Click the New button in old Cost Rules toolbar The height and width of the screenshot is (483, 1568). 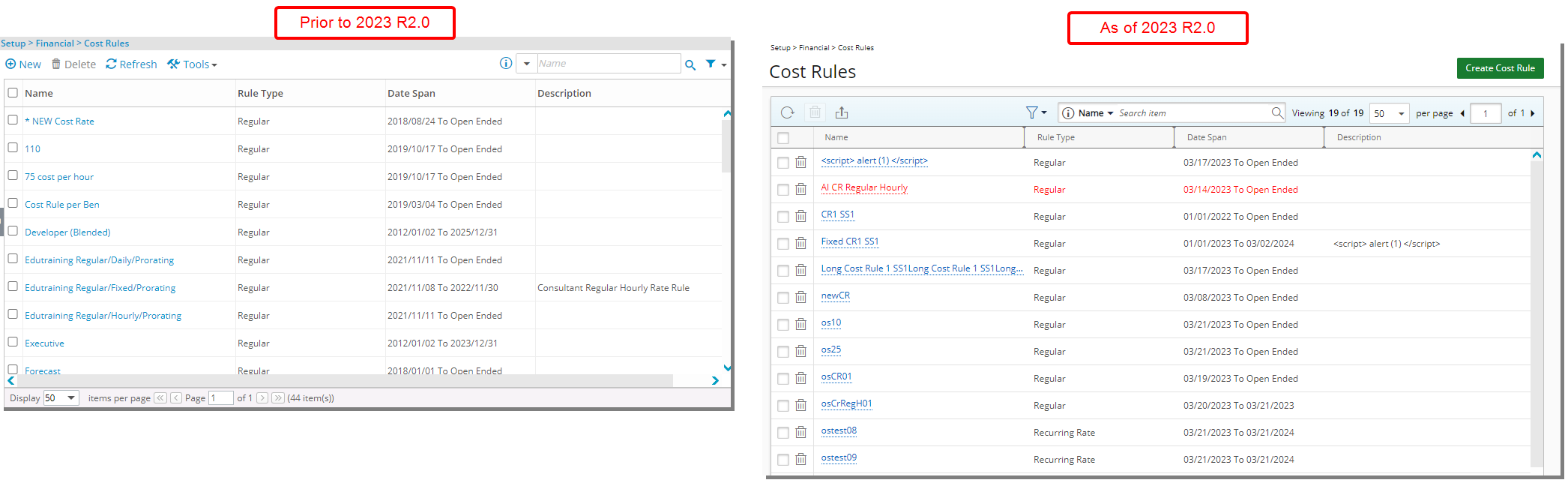pyautogui.click(x=23, y=64)
